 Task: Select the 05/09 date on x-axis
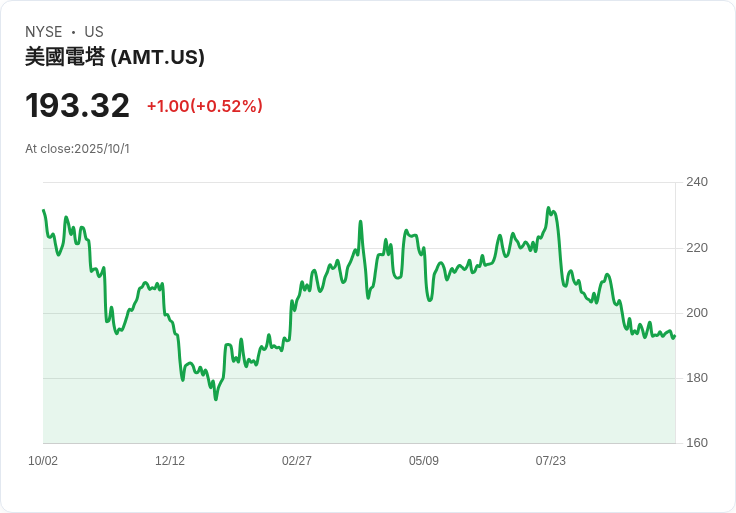click(424, 461)
